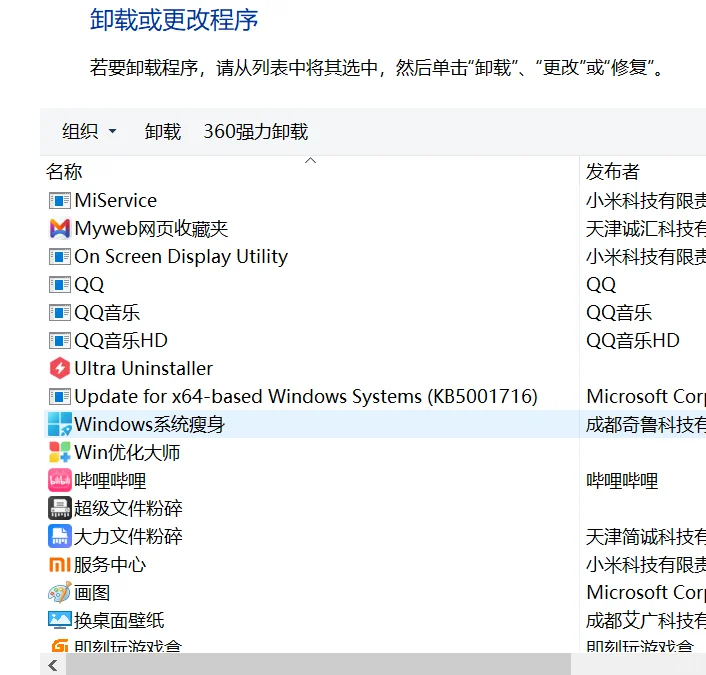Select the QQ音乐 program name
The width and height of the screenshot is (706, 675).
pyautogui.click(x=107, y=313)
